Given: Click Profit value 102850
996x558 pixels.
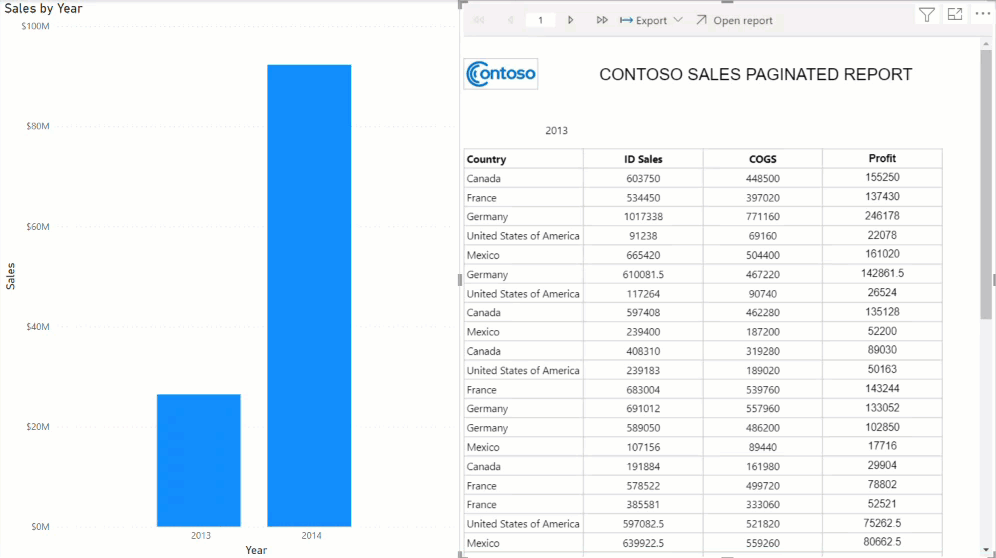Looking at the screenshot, I should pos(882,427).
